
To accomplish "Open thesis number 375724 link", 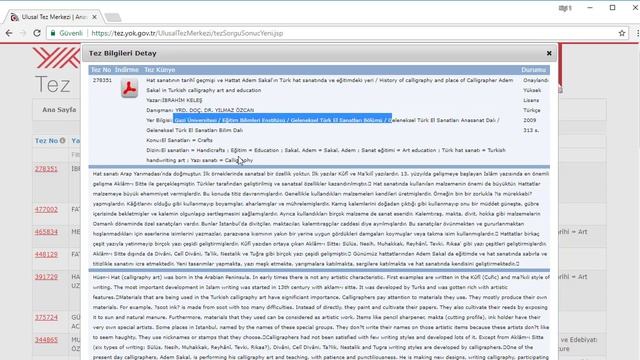I will [x=46, y=317].
